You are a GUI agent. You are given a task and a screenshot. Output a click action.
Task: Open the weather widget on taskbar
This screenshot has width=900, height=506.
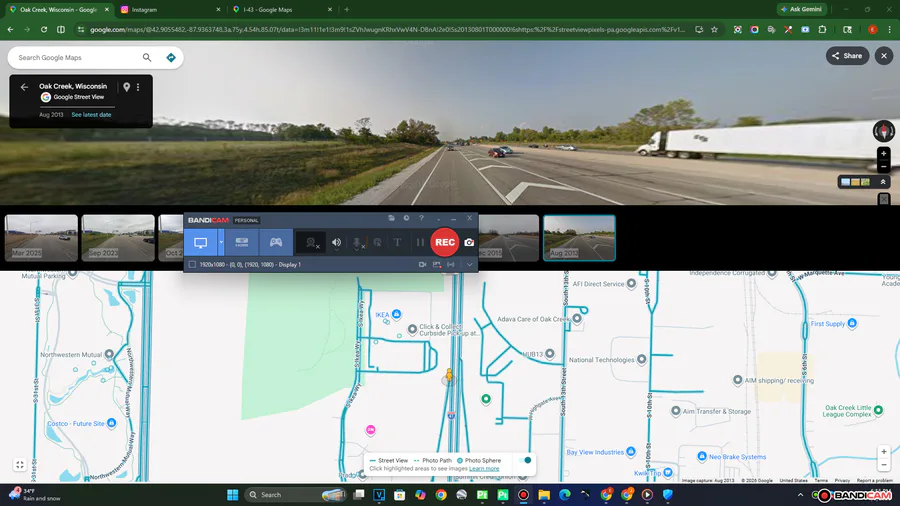(x=34, y=495)
